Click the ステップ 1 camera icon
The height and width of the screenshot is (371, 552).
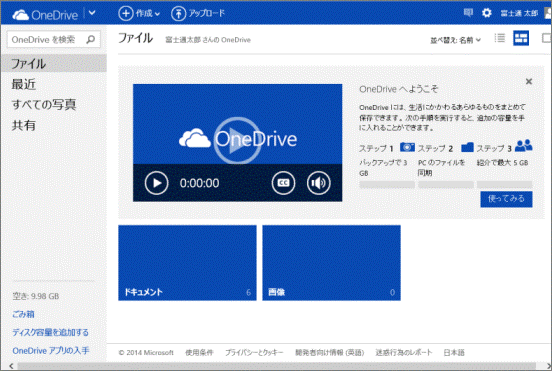407,147
